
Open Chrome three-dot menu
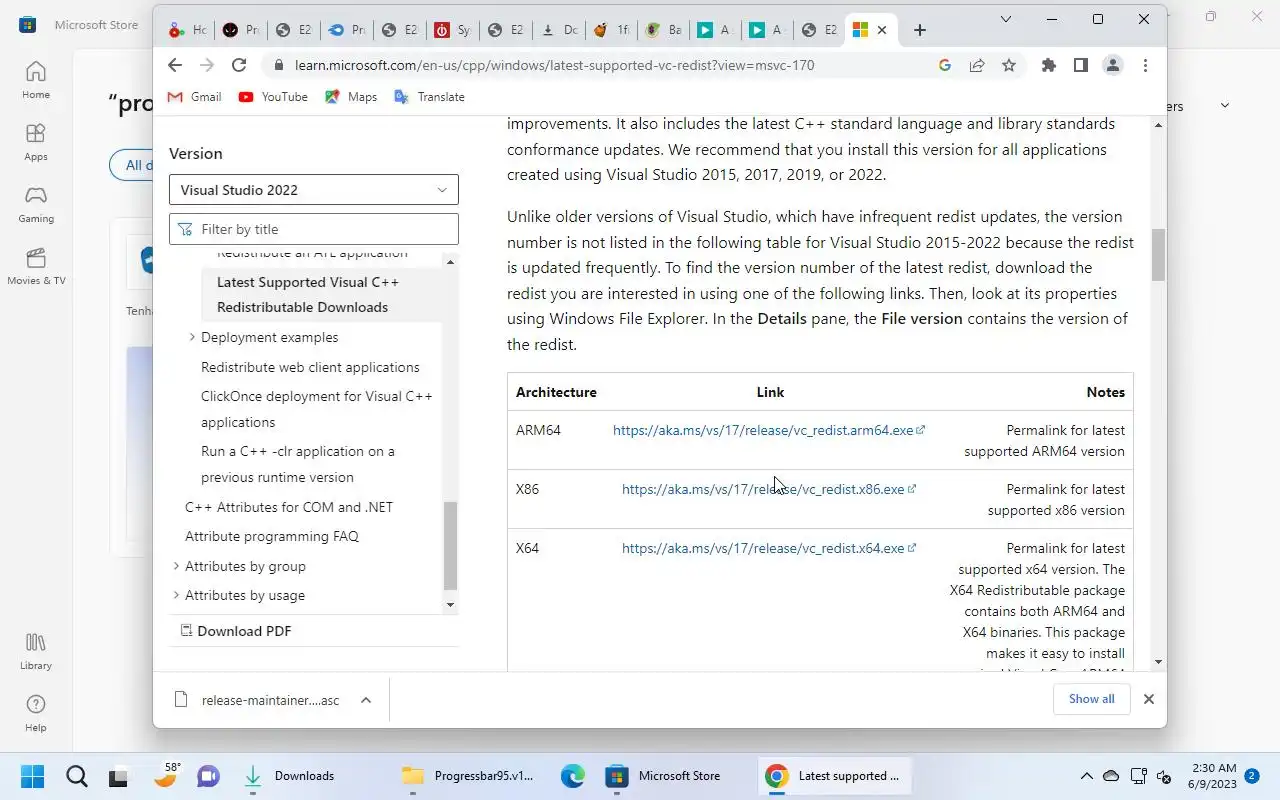[1145, 65]
